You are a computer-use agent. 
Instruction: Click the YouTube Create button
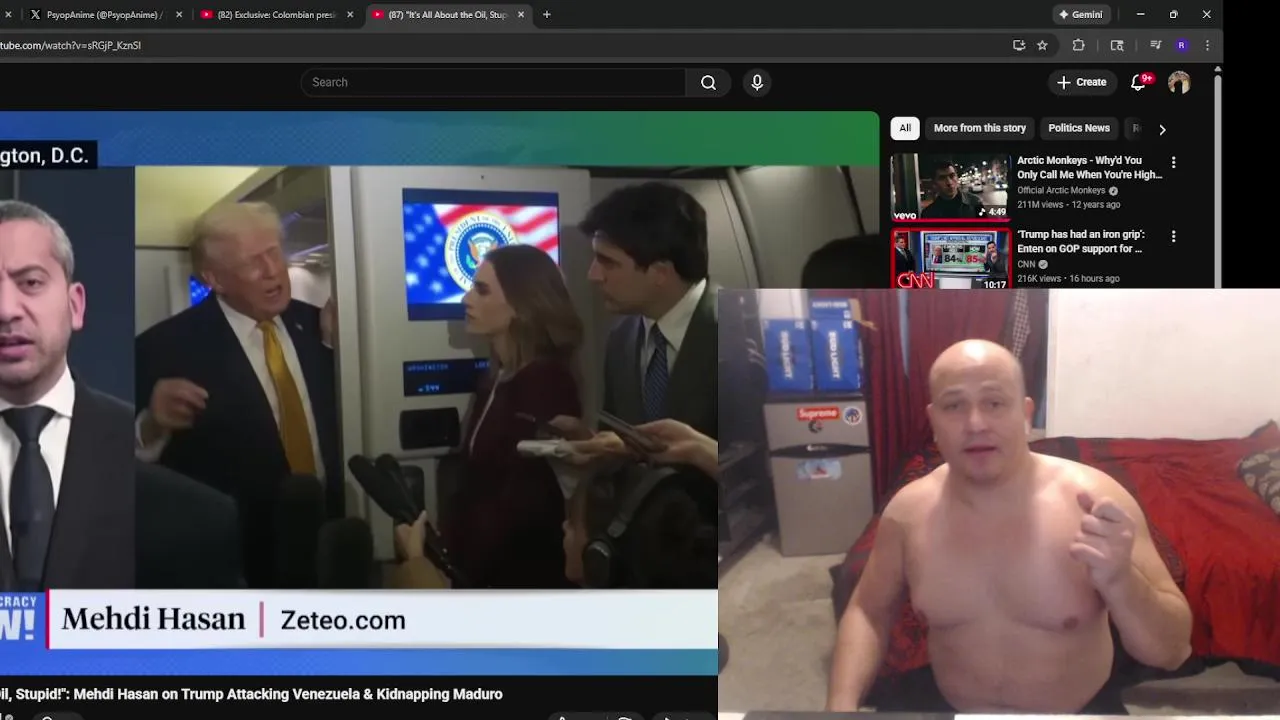pyautogui.click(x=1081, y=82)
